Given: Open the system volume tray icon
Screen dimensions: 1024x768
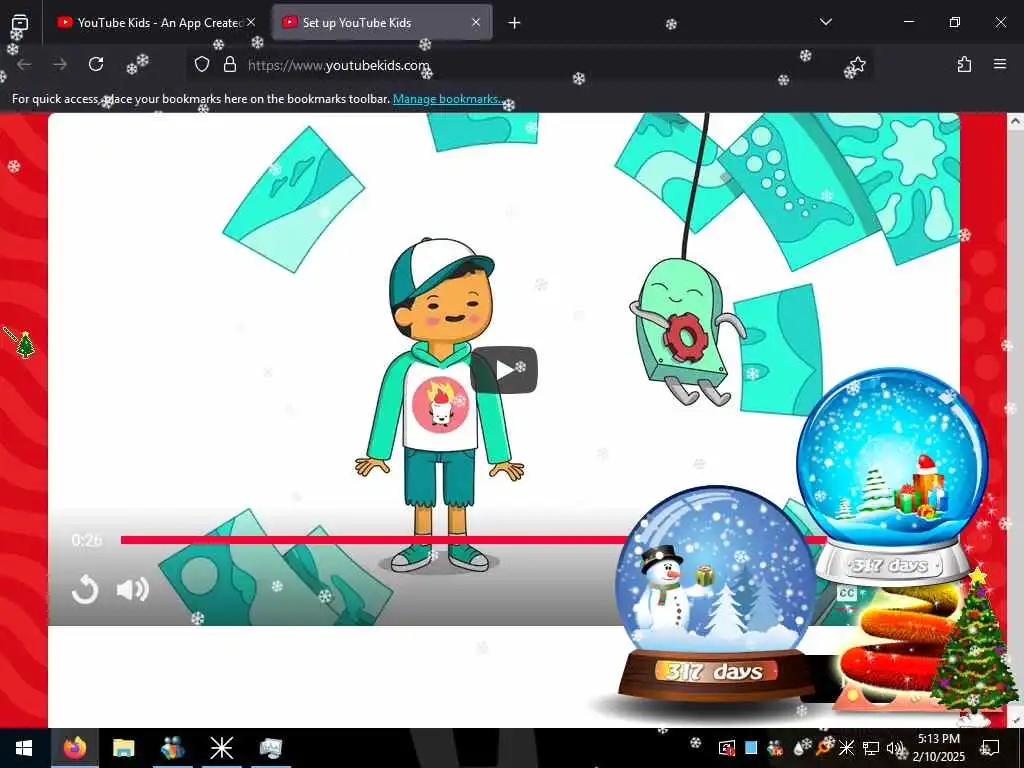Looking at the screenshot, I should pyautogui.click(x=895, y=748).
